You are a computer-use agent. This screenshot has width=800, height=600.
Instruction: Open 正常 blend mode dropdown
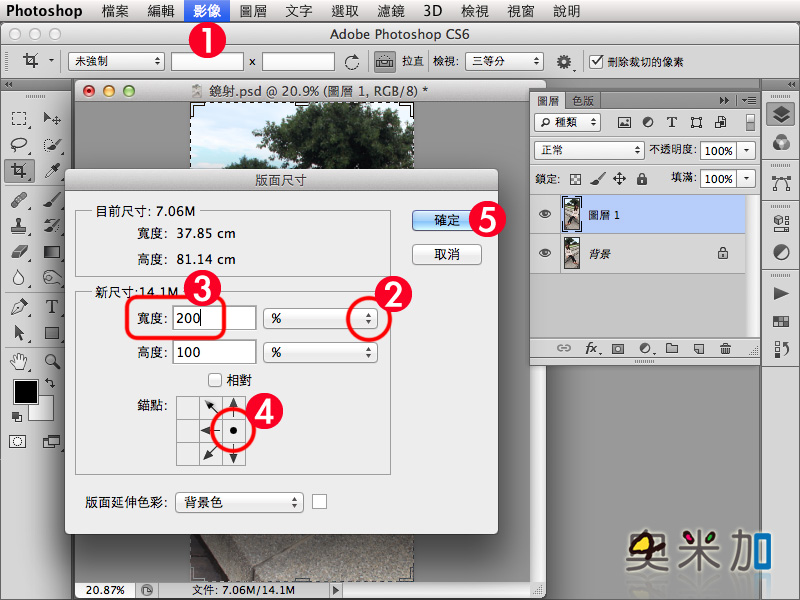(589, 150)
